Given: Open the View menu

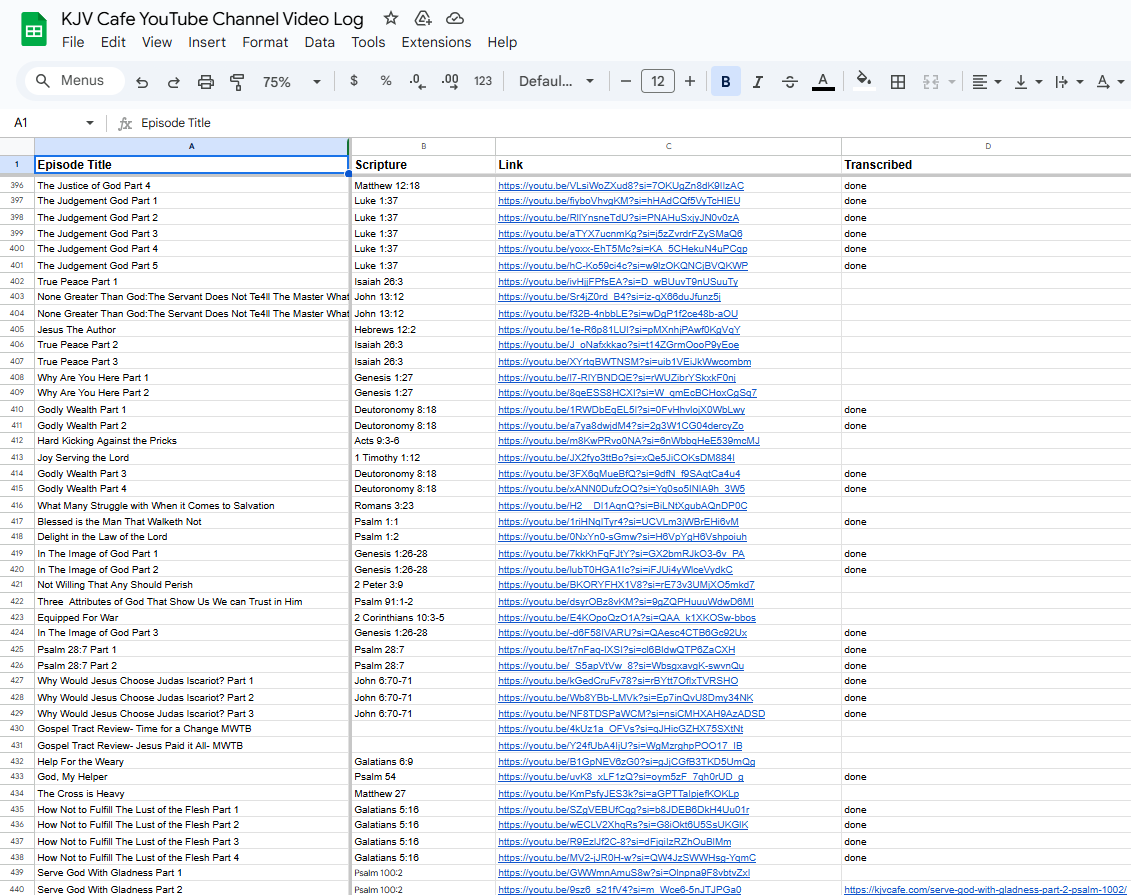Looking at the screenshot, I should pyautogui.click(x=157, y=43).
